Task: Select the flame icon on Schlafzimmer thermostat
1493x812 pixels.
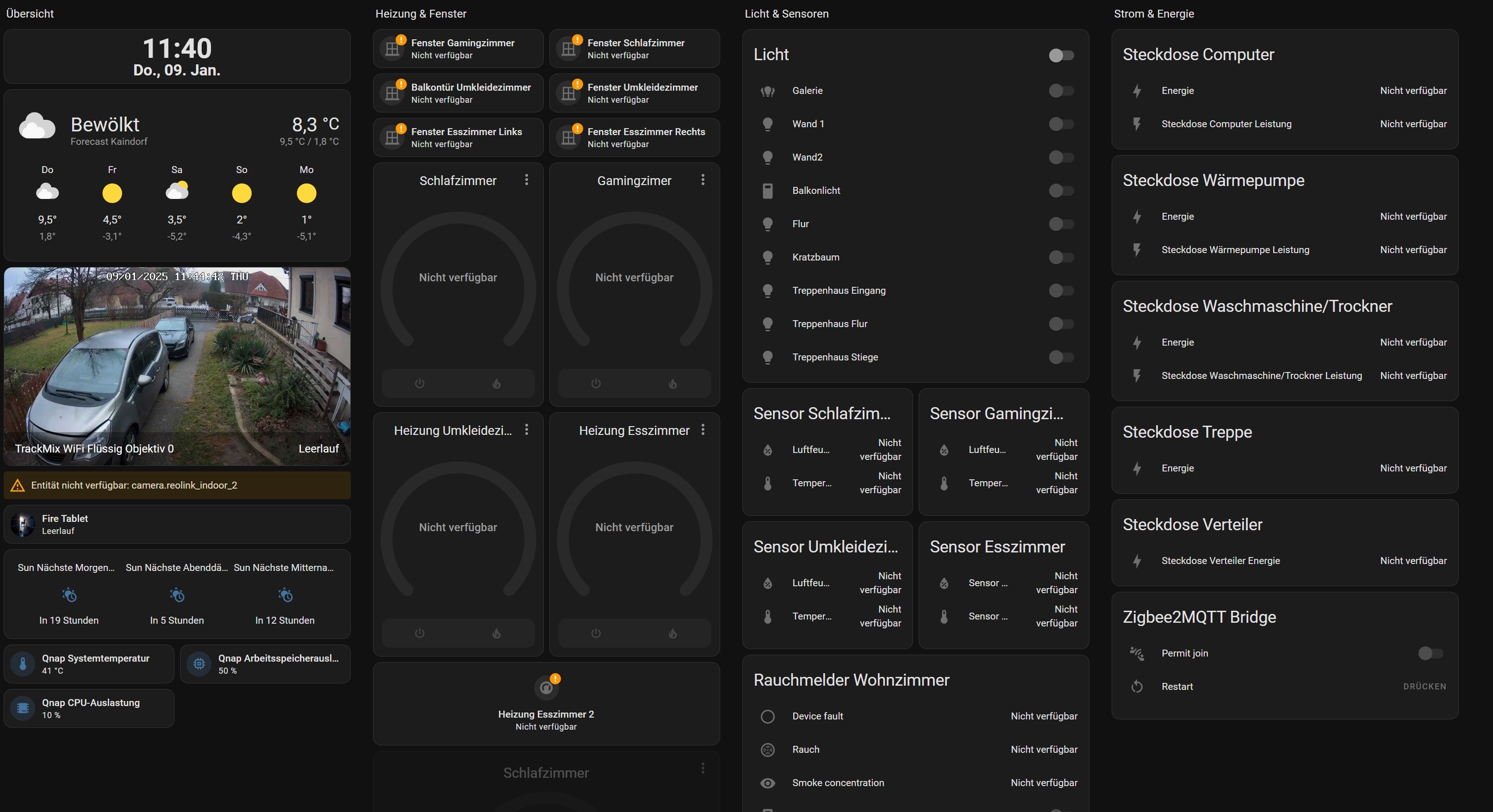Action: point(497,384)
